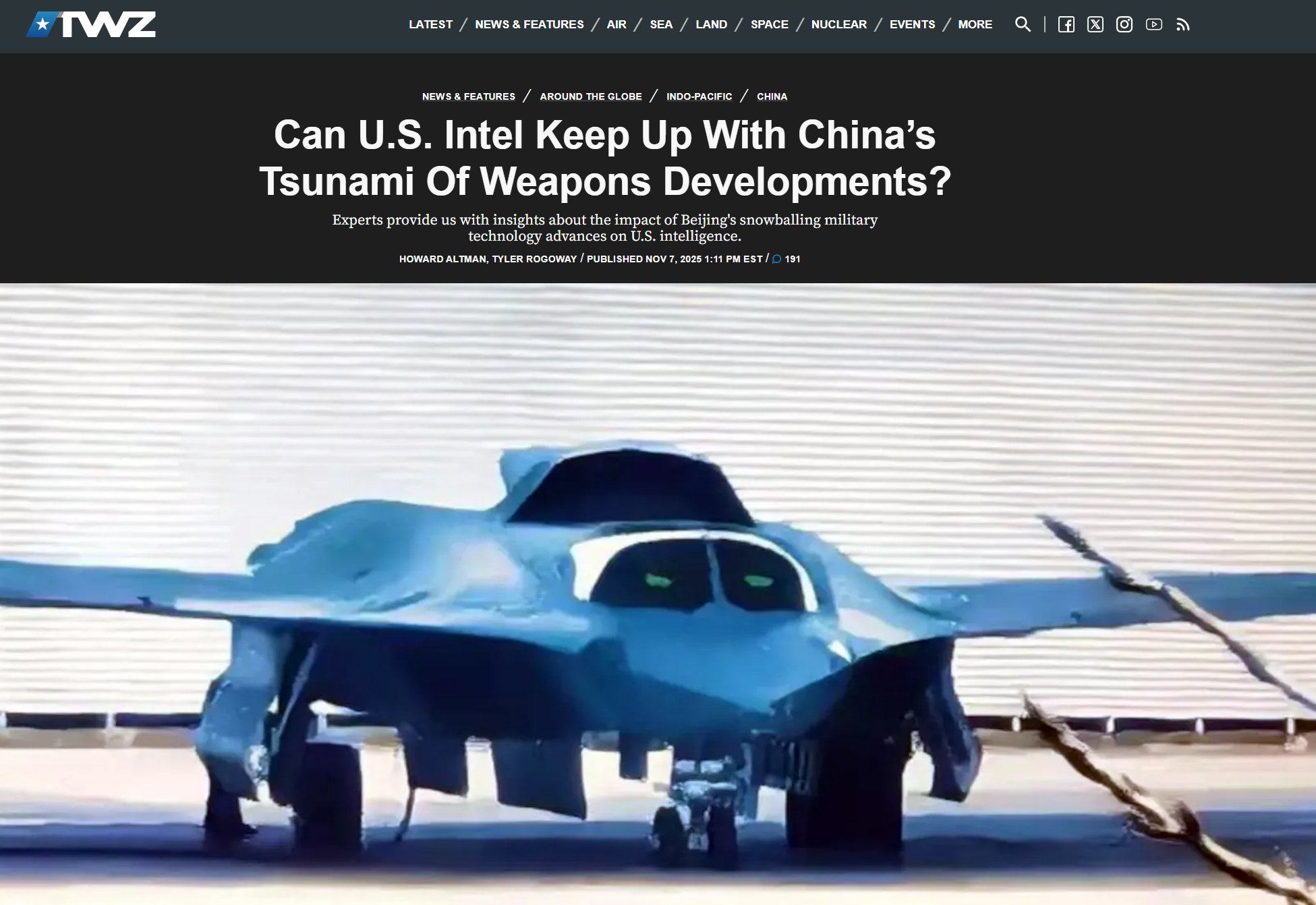Click the stealth aircraft hero image
Screen dimensions: 1316x905
pyautogui.click(x=658, y=593)
